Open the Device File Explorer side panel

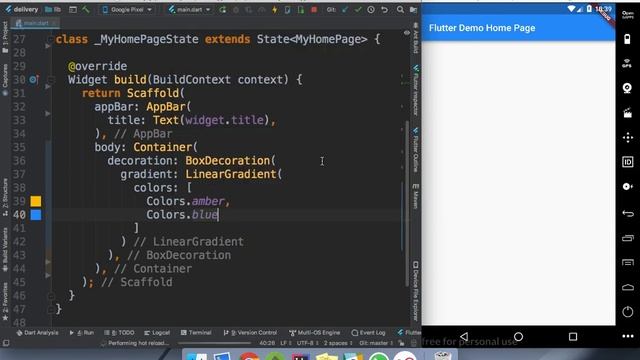[416, 291]
